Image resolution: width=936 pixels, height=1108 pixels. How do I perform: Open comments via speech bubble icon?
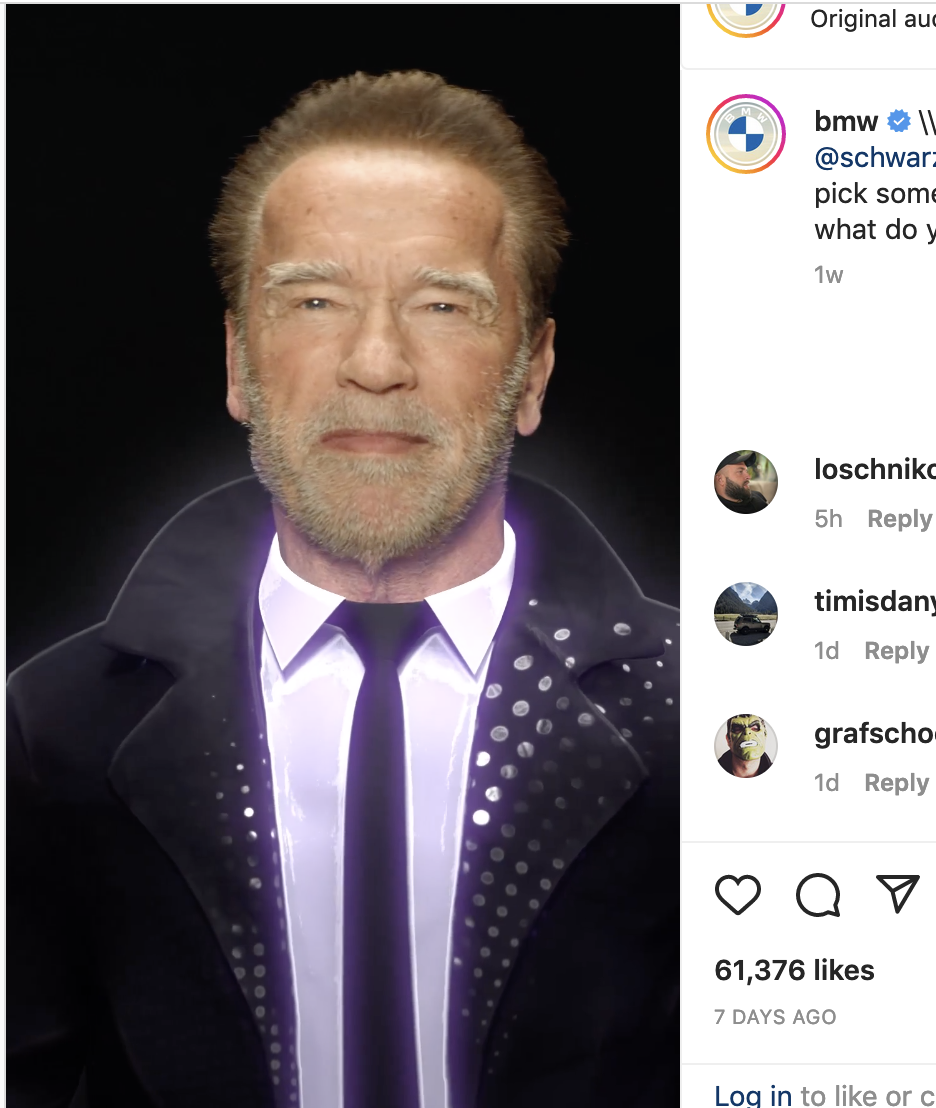(x=817, y=894)
